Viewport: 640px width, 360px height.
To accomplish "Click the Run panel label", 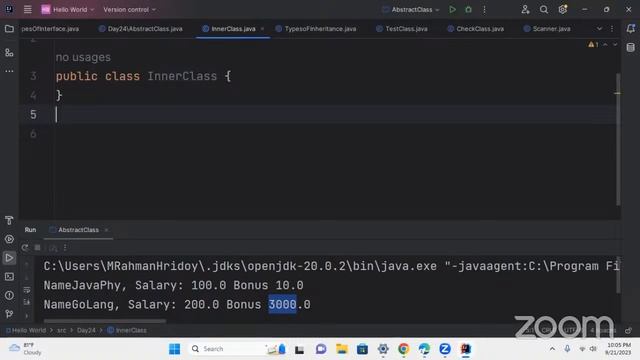I will coord(30,230).
